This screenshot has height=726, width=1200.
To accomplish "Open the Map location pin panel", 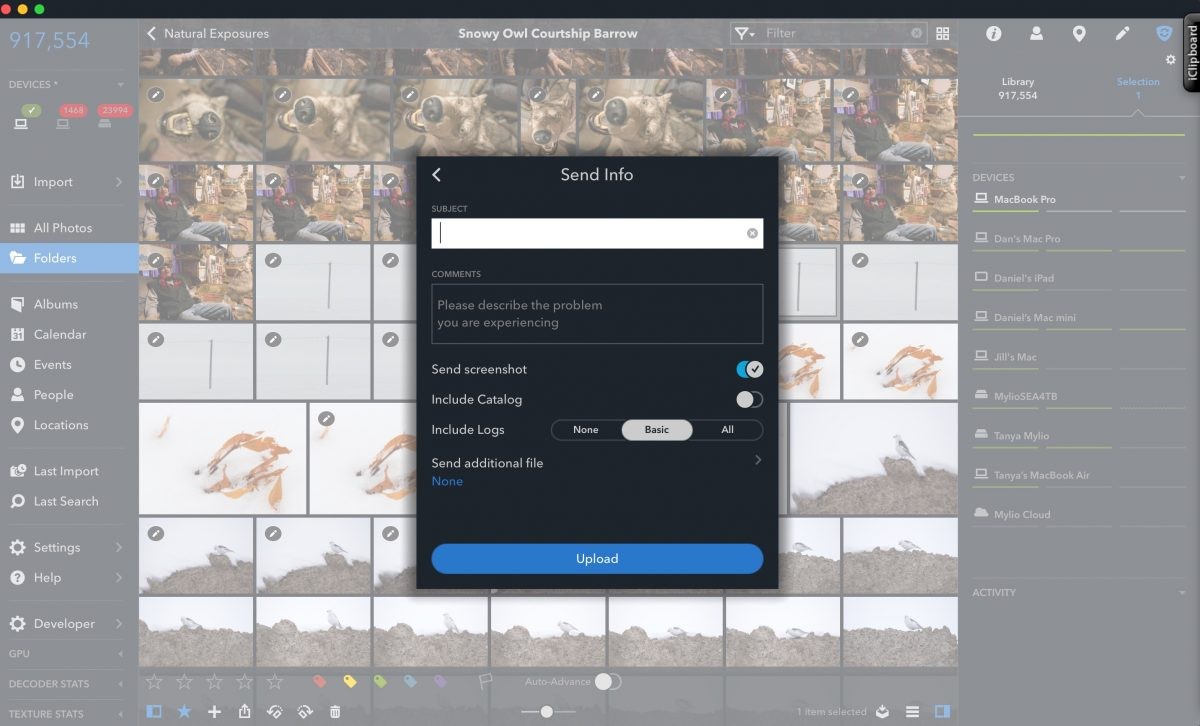I will click(x=1079, y=33).
